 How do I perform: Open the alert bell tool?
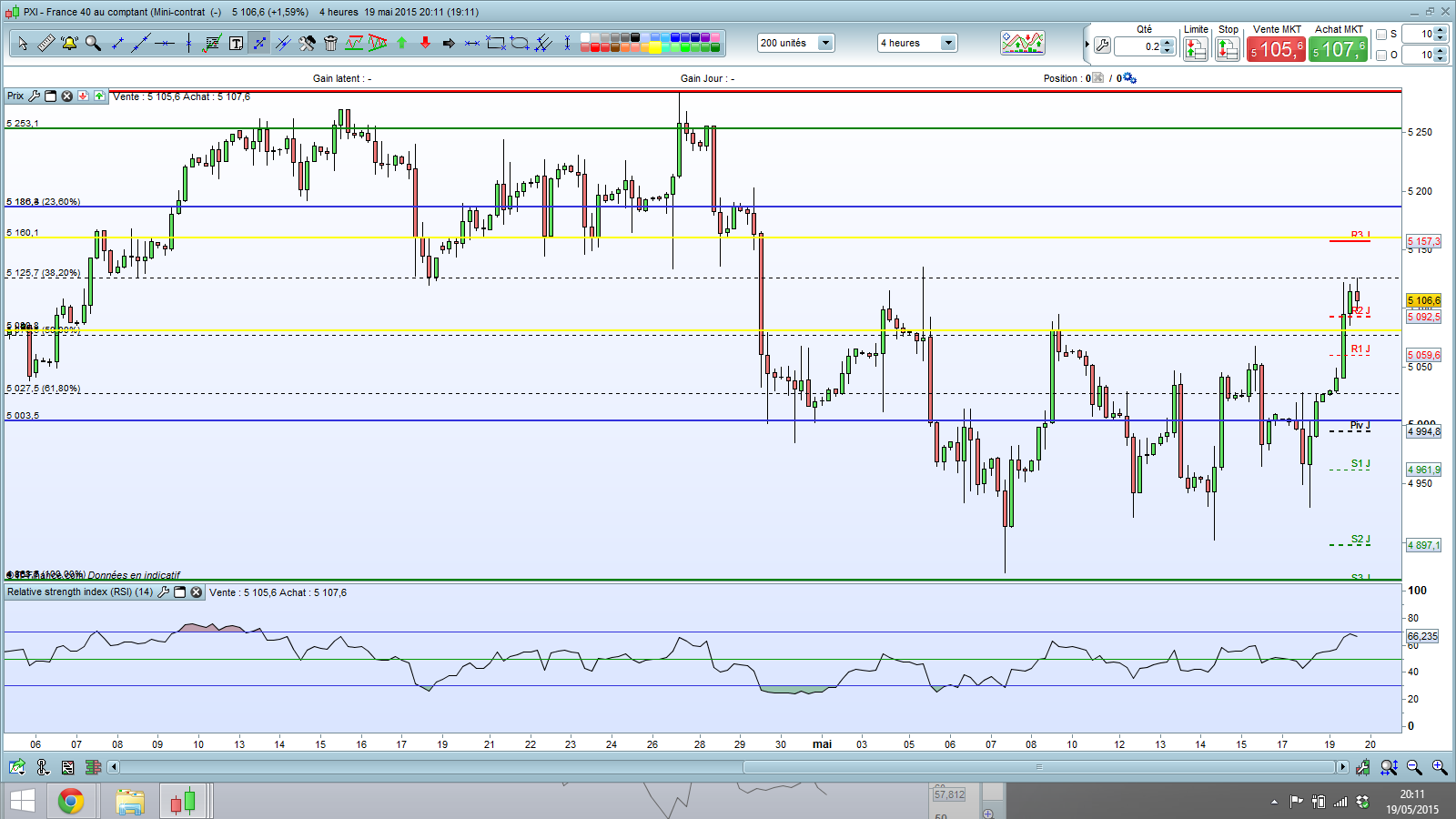pyautogui.click(x=69, y=43)
